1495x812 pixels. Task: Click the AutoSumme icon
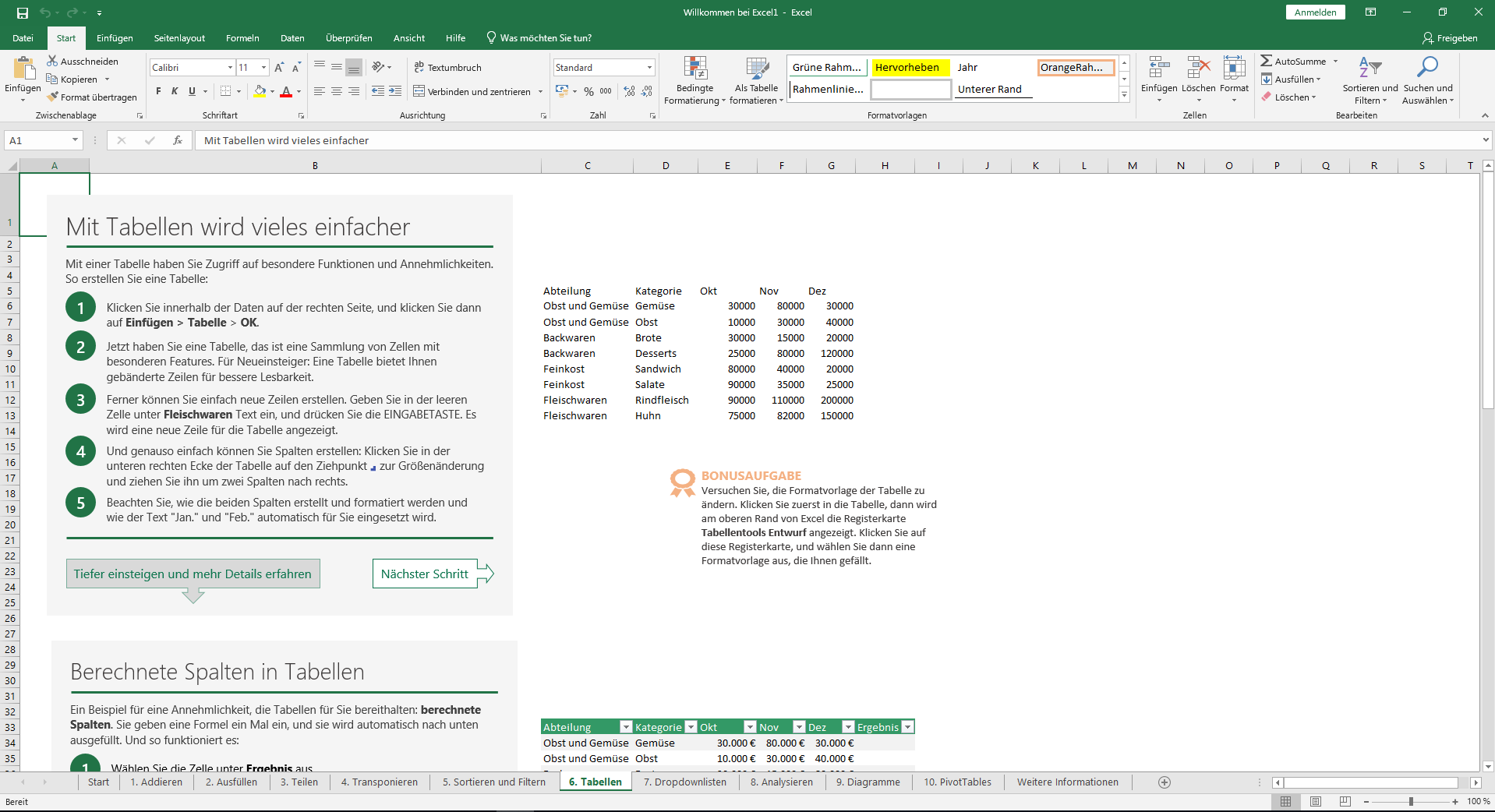click(1267, 60)
